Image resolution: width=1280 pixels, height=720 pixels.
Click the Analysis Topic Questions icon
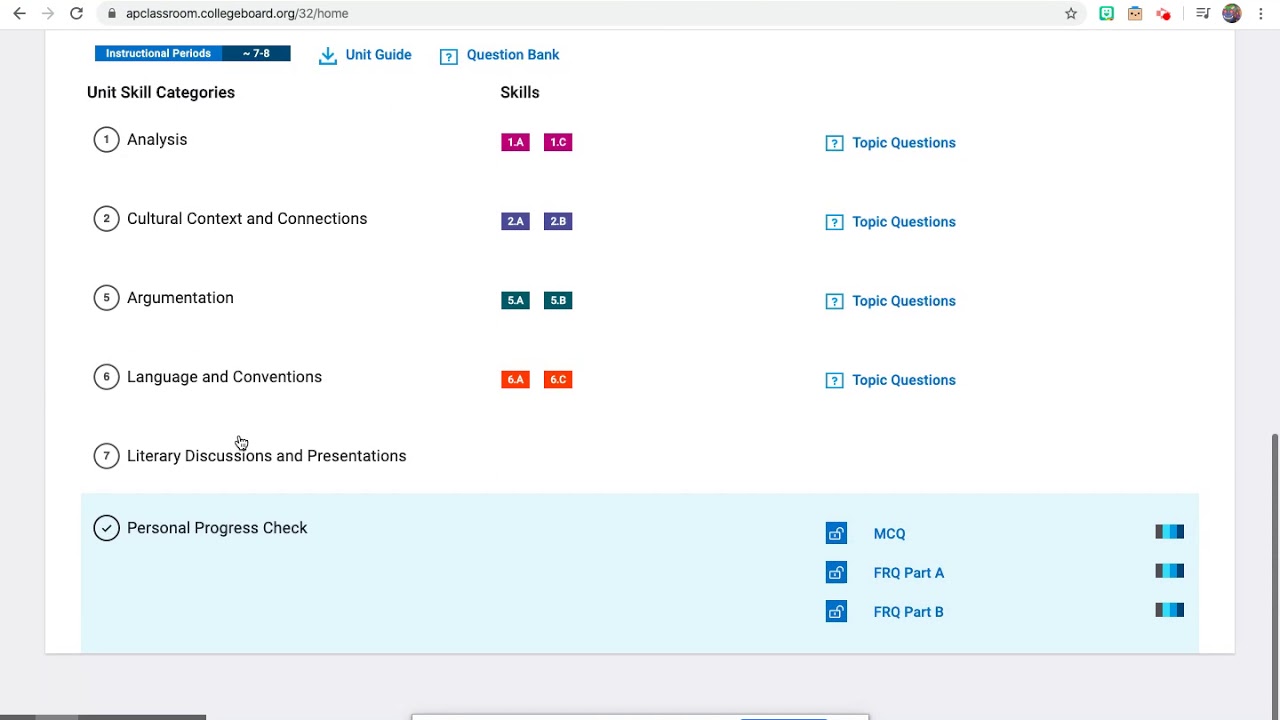[834, 143]
